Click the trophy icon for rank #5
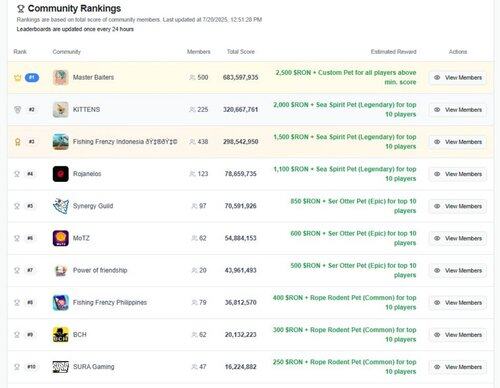 point(17,206)
